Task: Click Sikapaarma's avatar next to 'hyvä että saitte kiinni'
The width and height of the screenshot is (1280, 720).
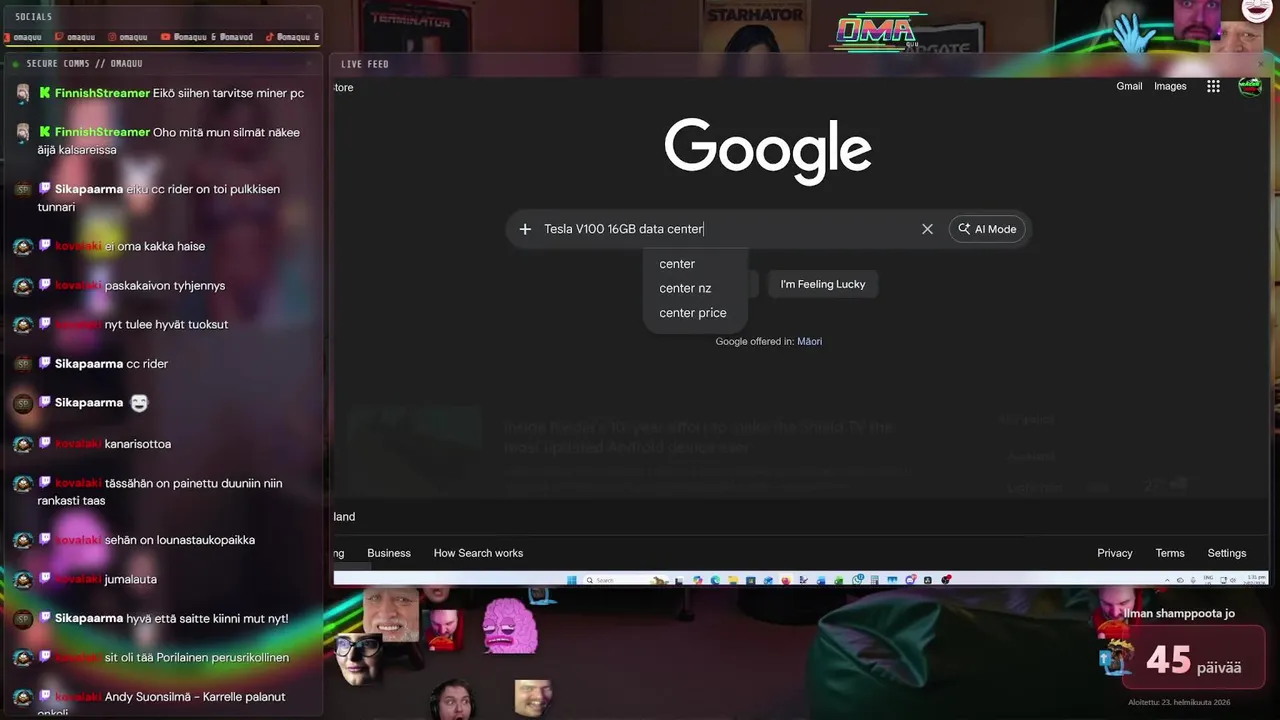Action: 23,619
